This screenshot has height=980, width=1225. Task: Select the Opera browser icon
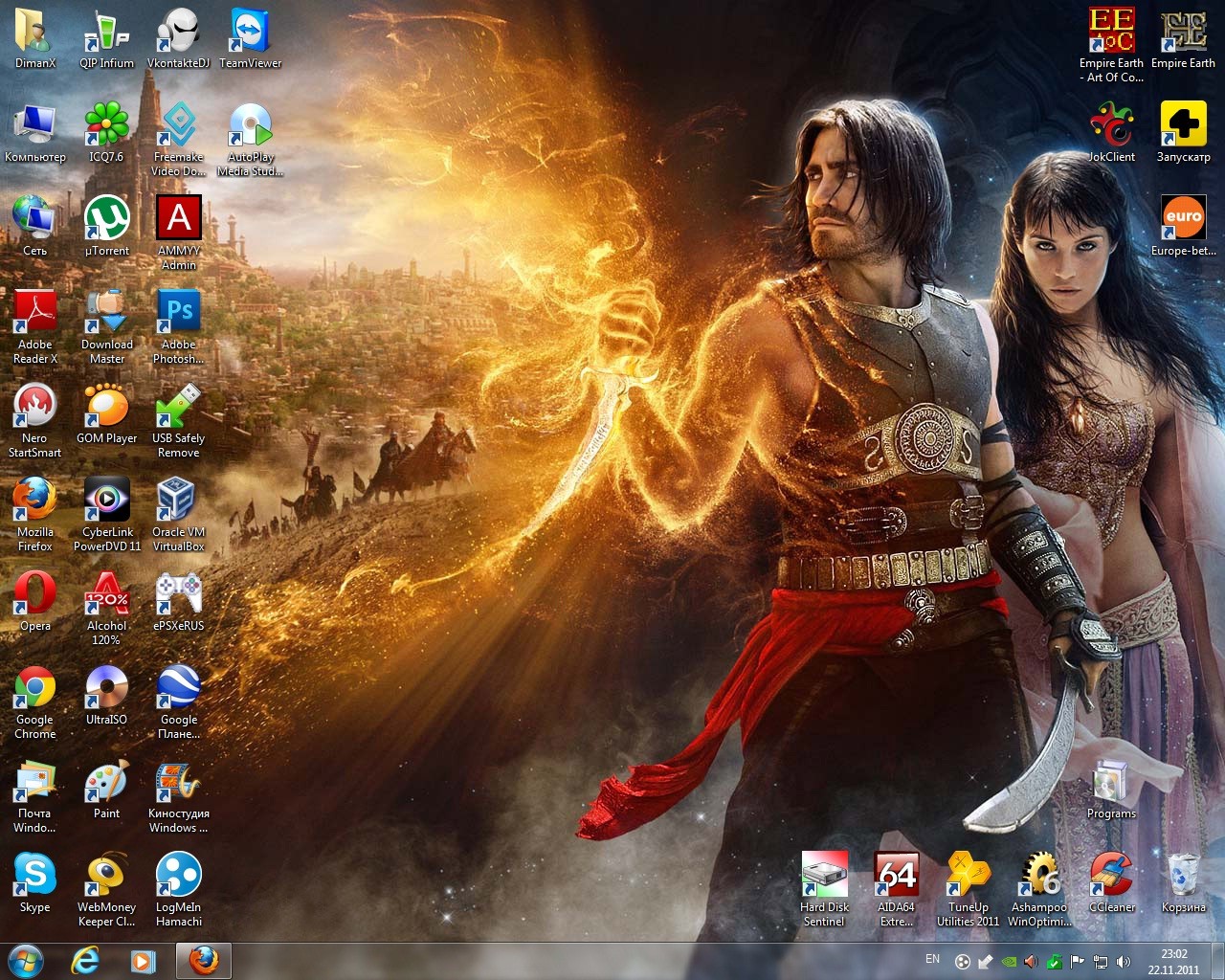tap(35, 601)
